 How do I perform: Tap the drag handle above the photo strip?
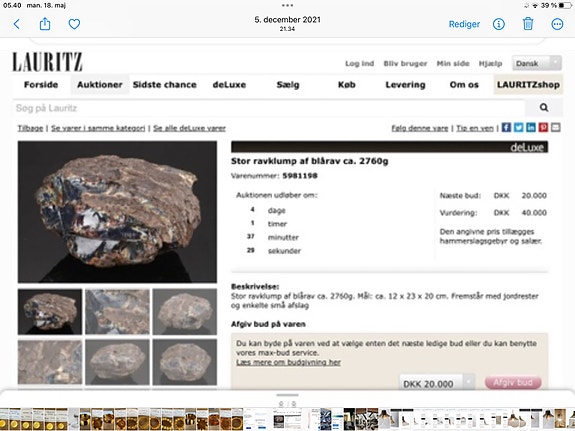coord(288,395)
